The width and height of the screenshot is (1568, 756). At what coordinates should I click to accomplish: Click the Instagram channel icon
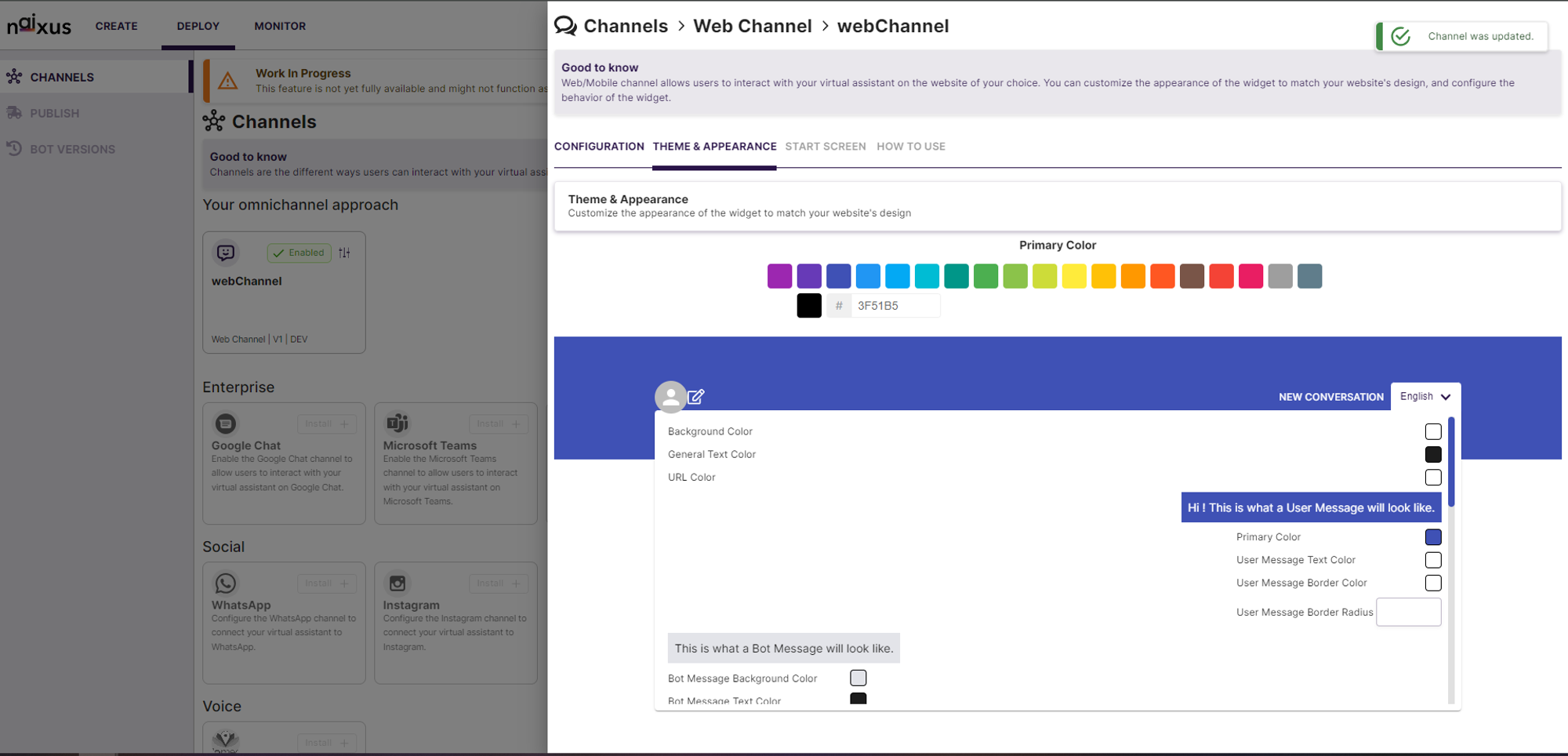[x=397, y=583]
